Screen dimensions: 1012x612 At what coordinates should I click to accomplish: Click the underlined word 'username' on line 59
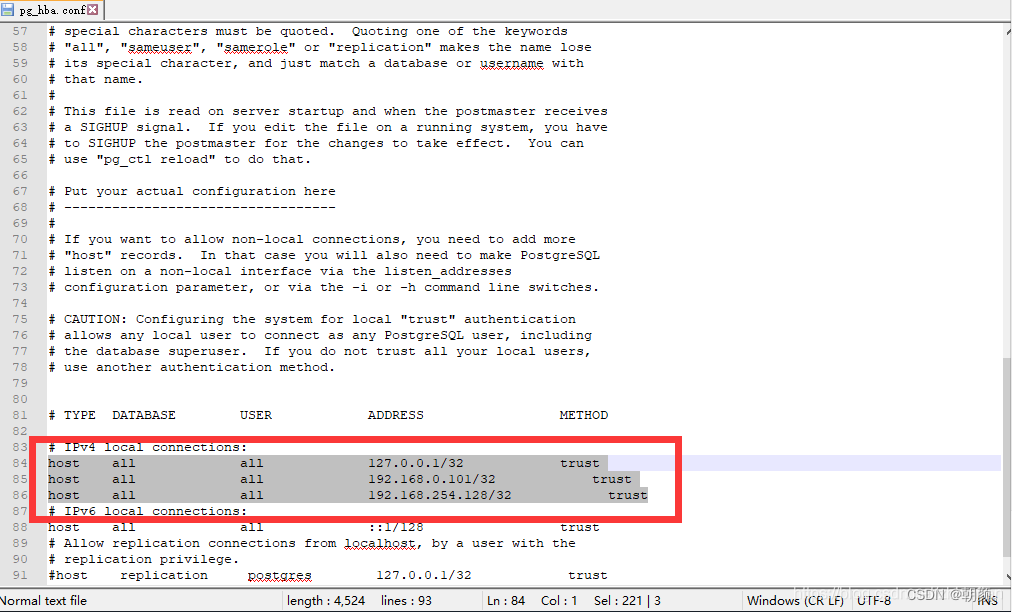coord(512,63)
